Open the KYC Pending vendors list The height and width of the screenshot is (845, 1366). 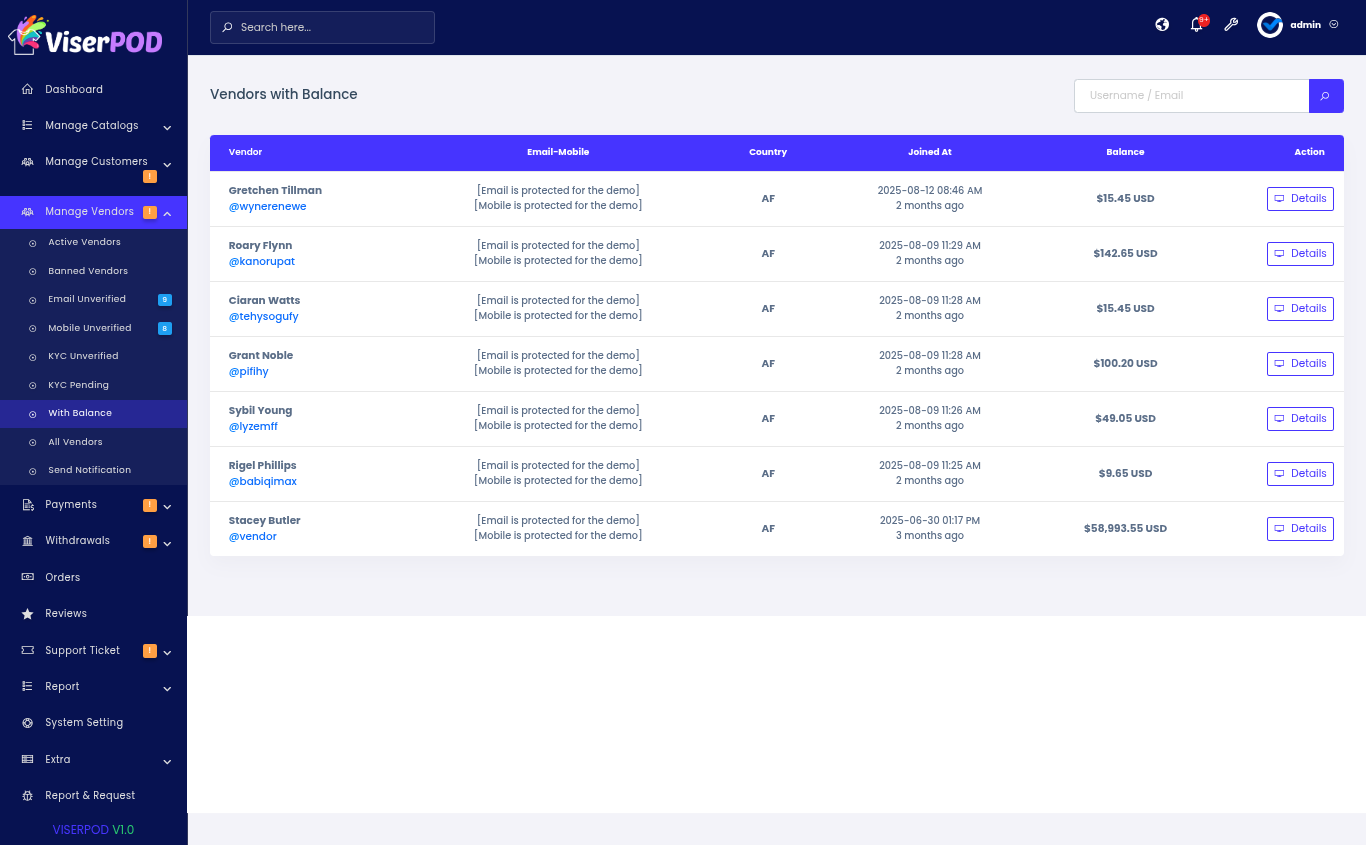78,385
